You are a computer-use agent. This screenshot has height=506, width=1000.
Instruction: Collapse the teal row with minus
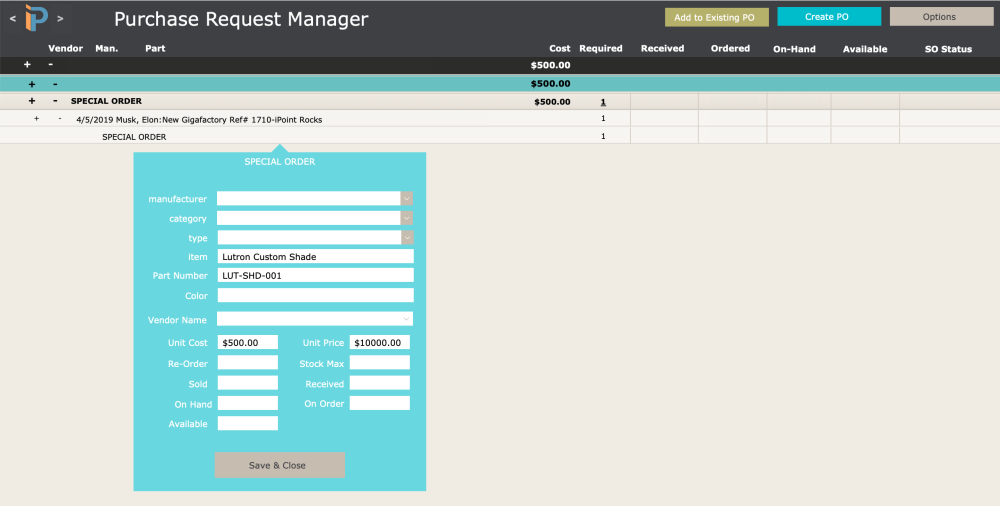pos(55,84)
